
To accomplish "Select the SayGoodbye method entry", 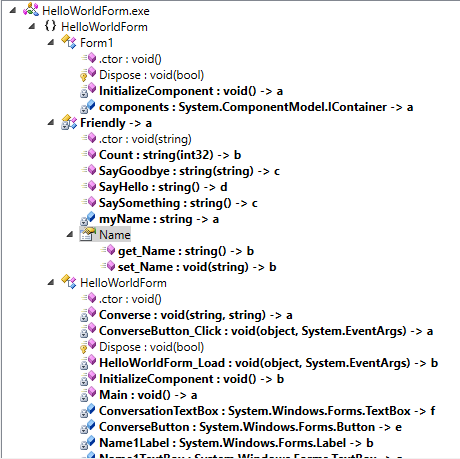I will click(x=189, y=171).
